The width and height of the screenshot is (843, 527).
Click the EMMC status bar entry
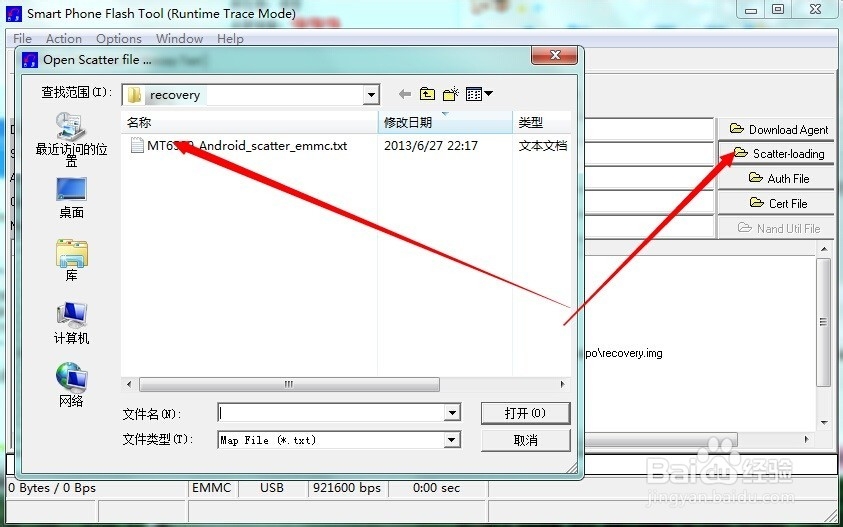[x=212, y=488]
